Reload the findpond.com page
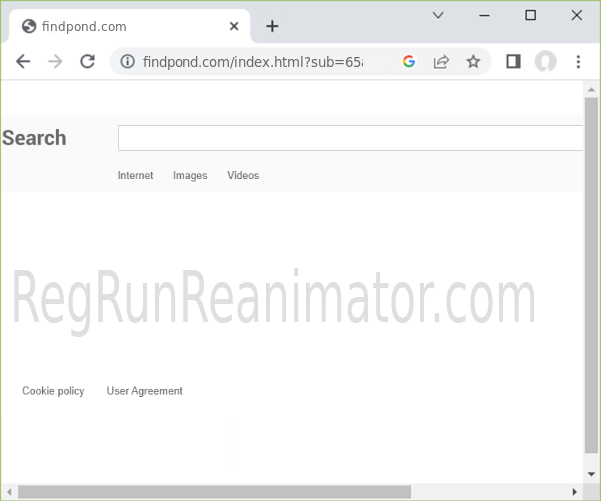This screenshot has height=501, width=601. tap(88, 61)
